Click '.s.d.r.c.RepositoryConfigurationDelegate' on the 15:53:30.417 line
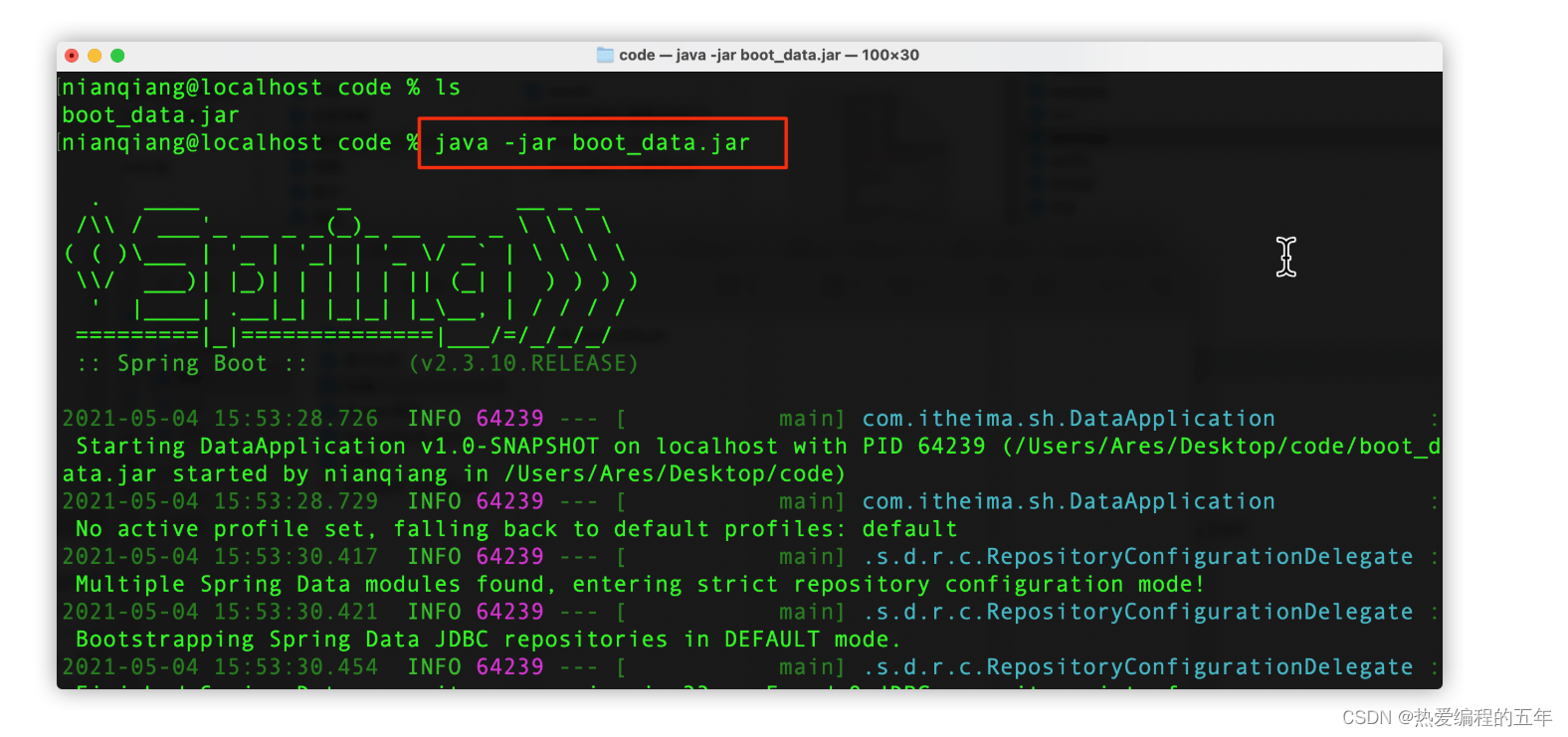 pos(1137,557)
